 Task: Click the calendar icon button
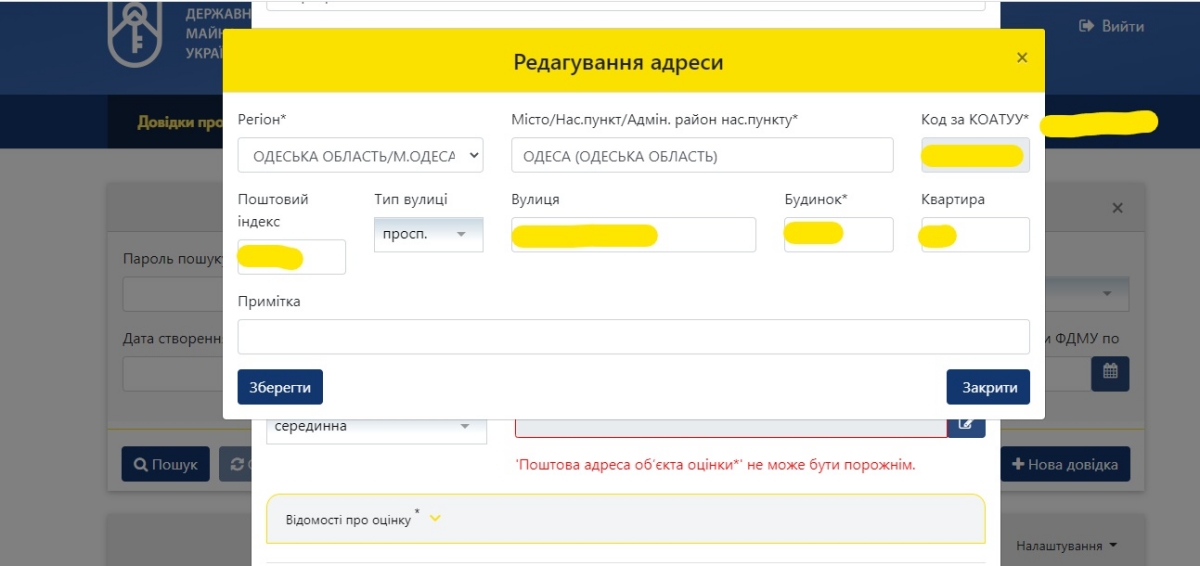click(1109, 373)
